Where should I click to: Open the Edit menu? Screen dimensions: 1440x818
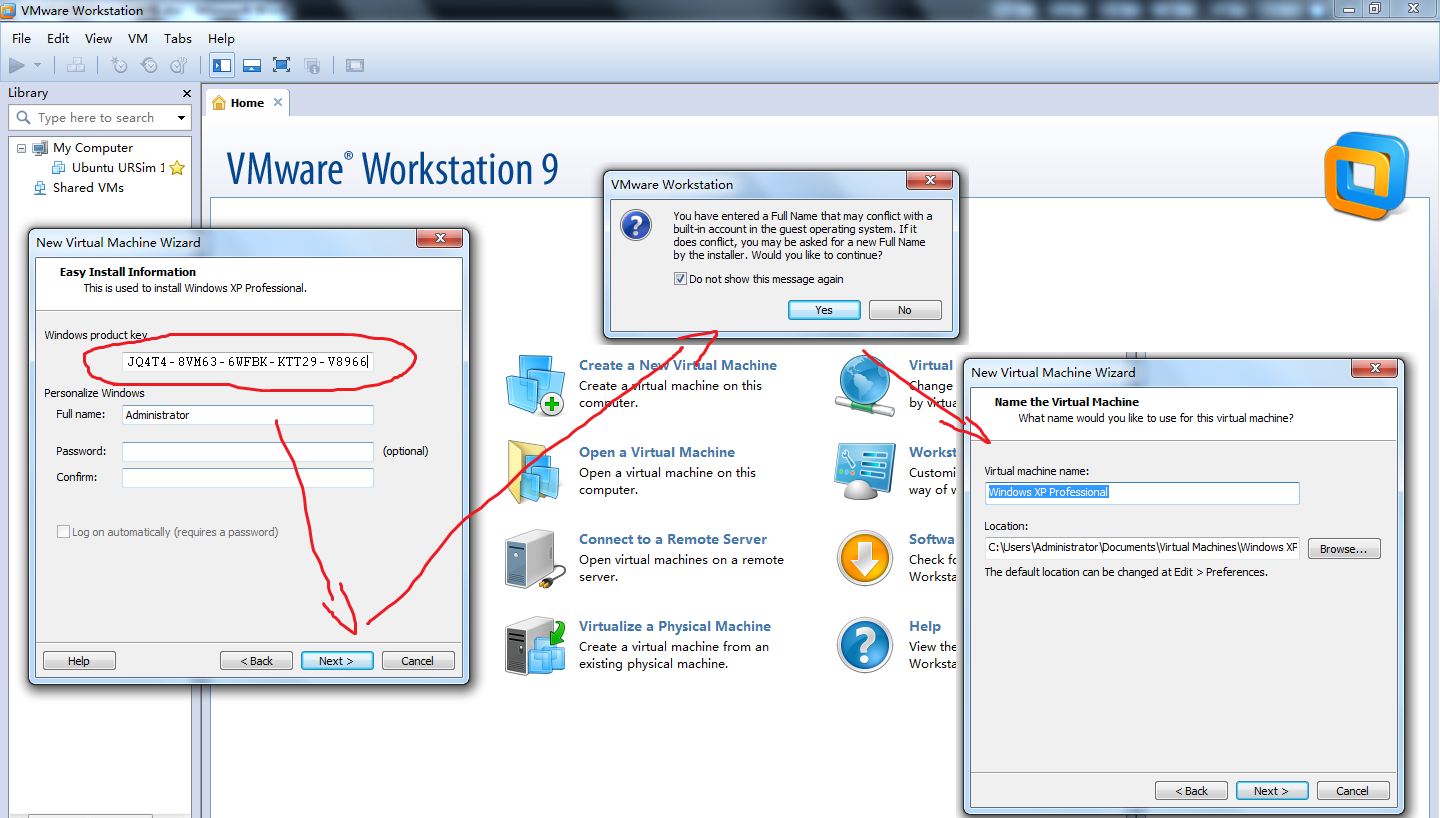coord(58,38)
